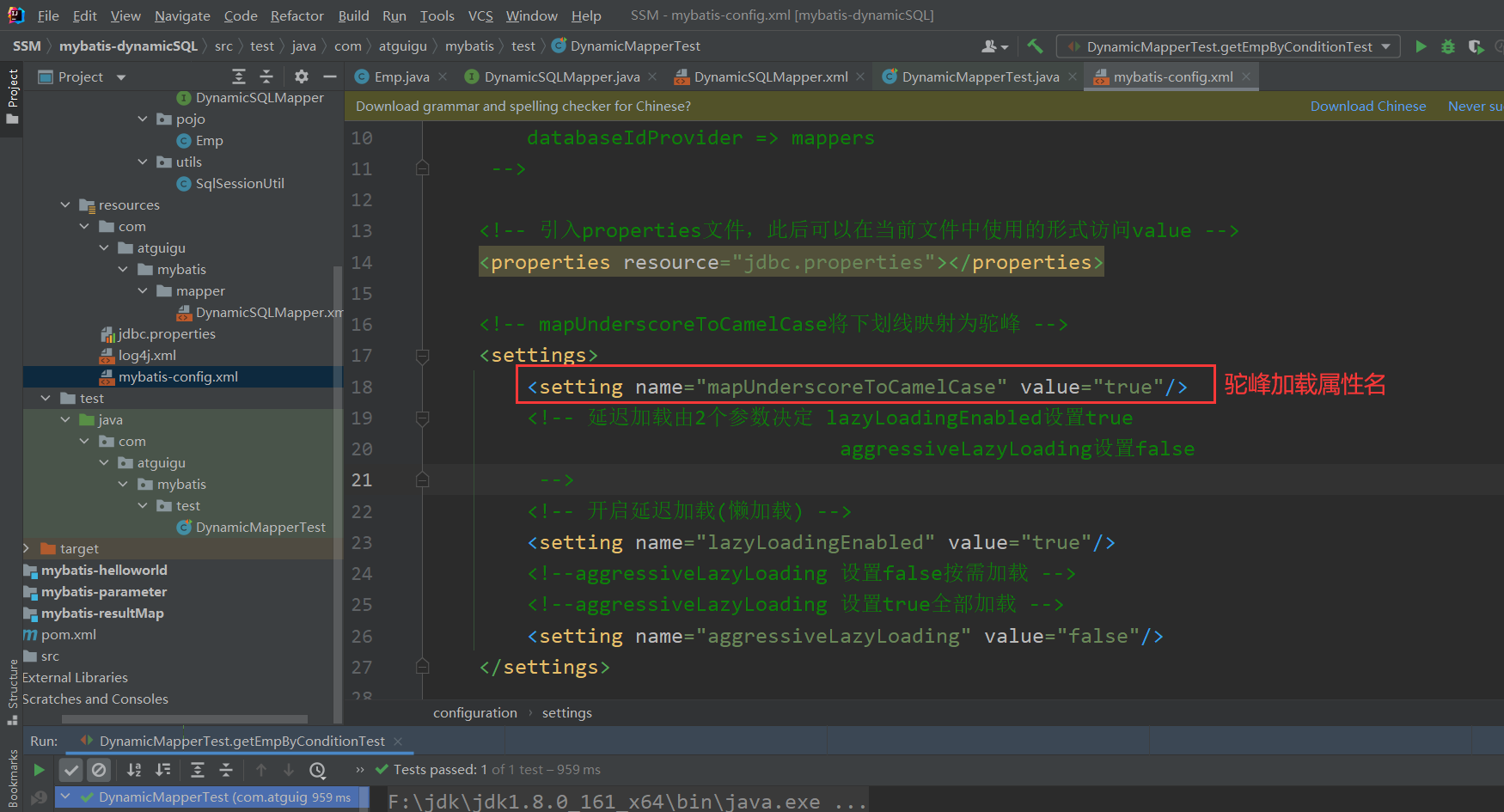Open the Bookmarks tool window stripe
The image size is (1504, 812).
[x=12, y=780]
